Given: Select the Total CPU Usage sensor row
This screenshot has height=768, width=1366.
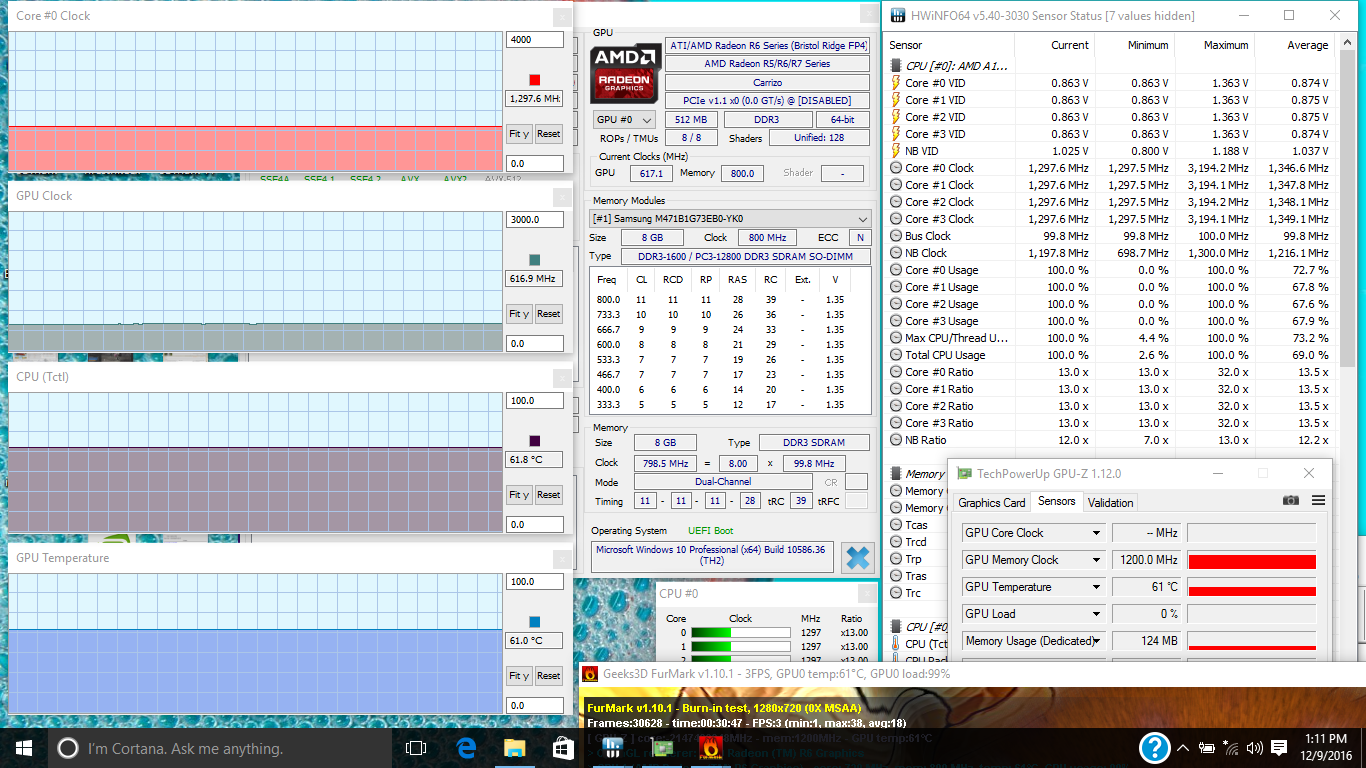Looking at the screenshot, I should pos(1111,355).
